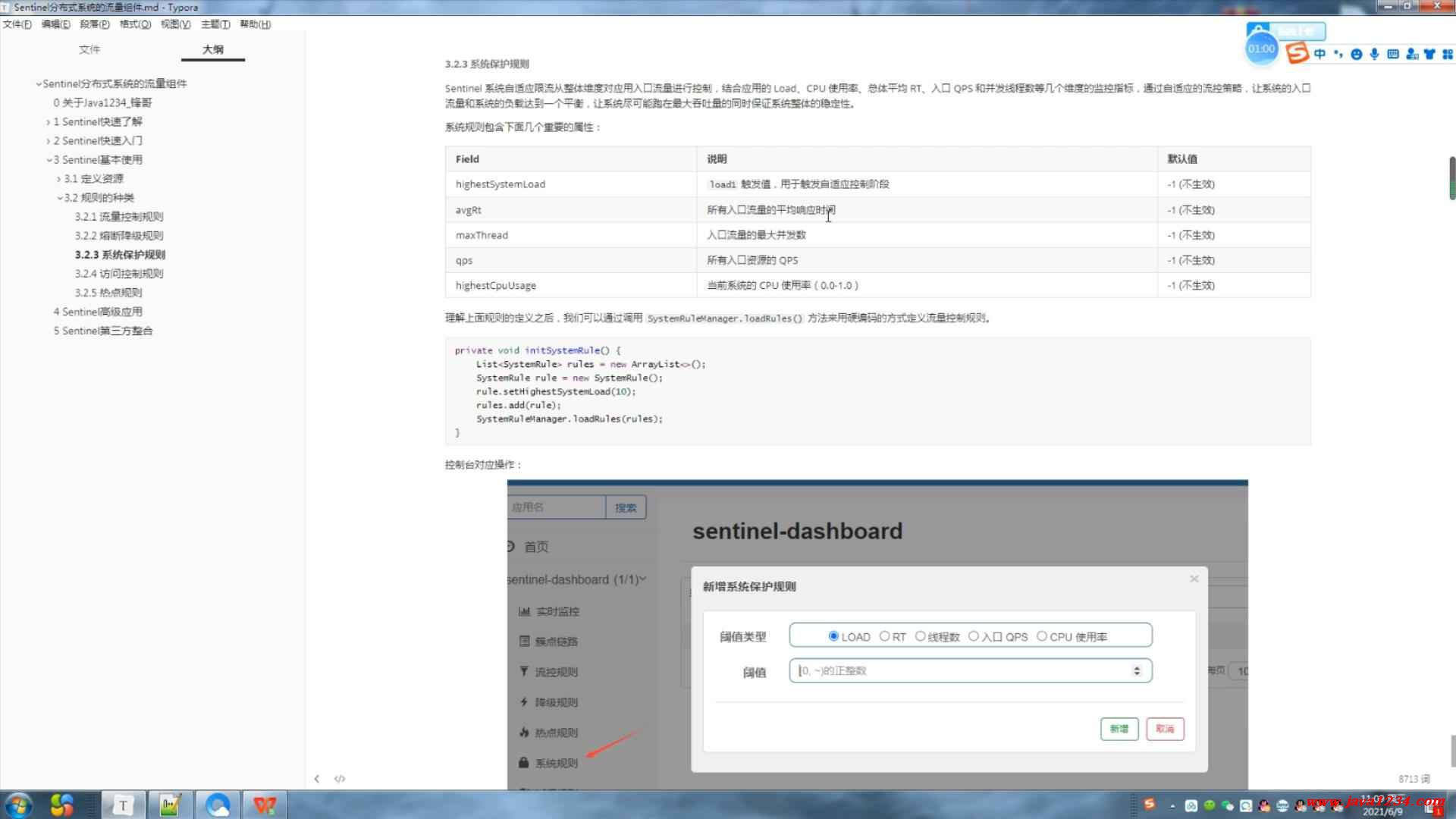
Task: Expand the 3.1 定义资源 outline node
Action: coord(59,179)
